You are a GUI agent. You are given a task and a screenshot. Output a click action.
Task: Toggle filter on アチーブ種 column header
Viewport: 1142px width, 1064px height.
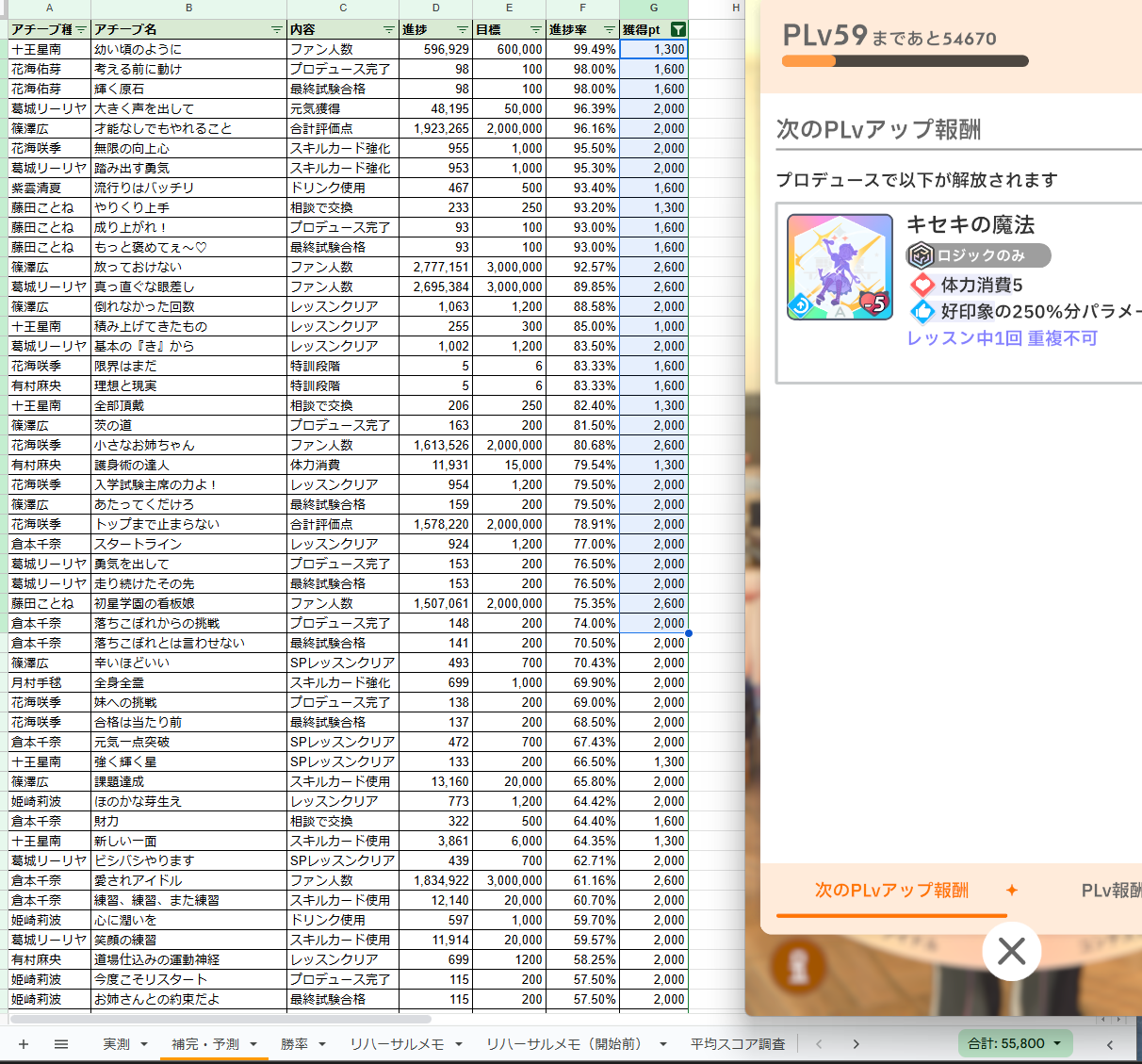pyautogui.click(x=81, y=30)
